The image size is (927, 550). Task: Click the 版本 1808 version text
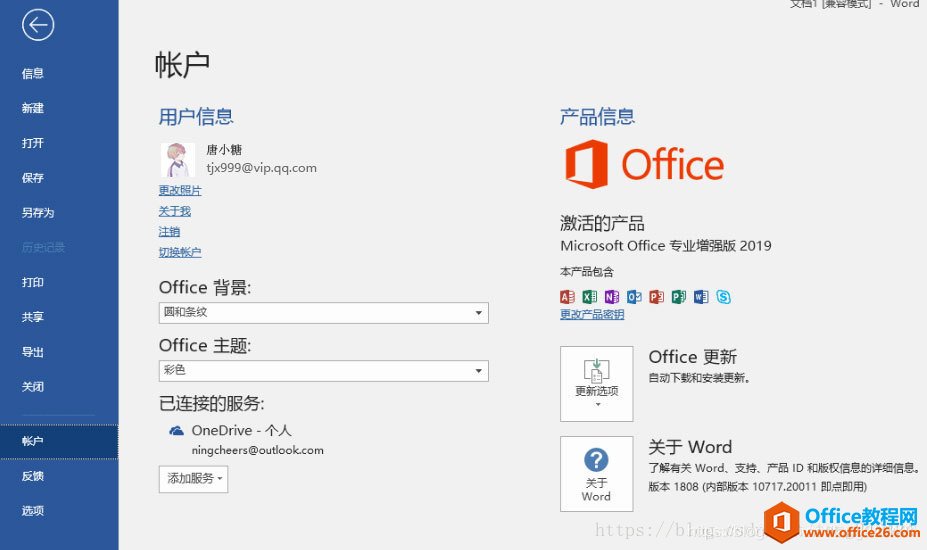tap(757, 487)
